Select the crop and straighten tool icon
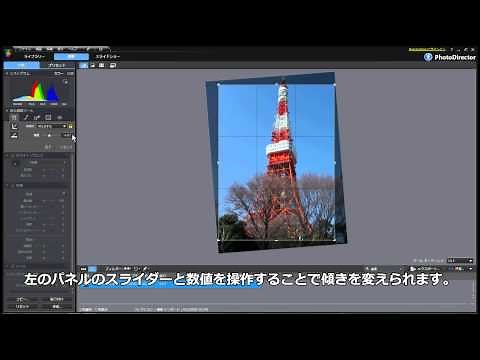 [x=14, y=118]
